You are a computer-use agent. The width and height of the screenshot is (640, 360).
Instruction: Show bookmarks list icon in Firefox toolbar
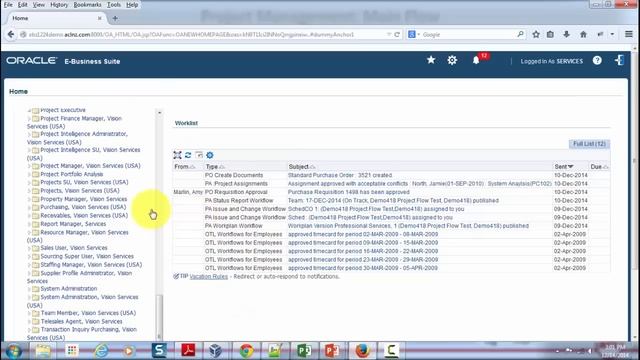[550, 35]
